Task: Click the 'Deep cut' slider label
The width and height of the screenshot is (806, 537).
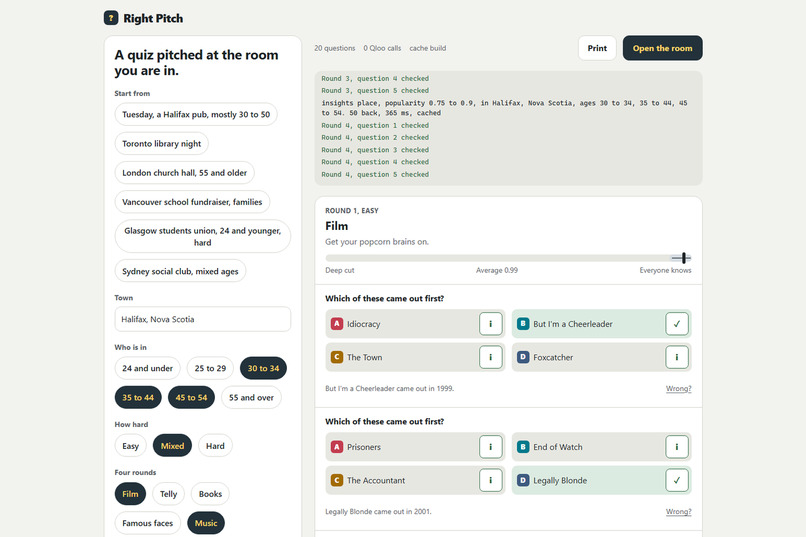Action: [x=340, y=270]
